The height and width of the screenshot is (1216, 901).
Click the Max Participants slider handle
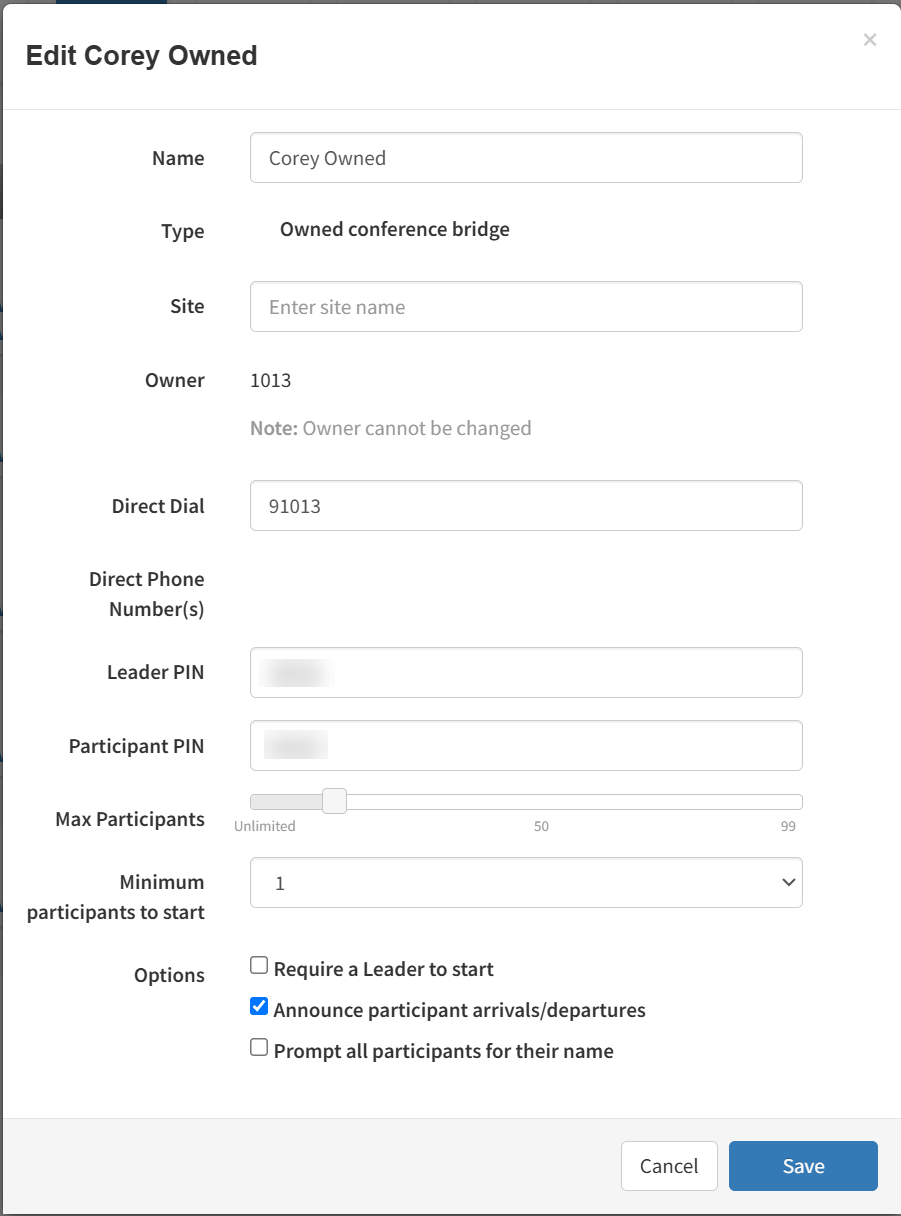[334, 801]
